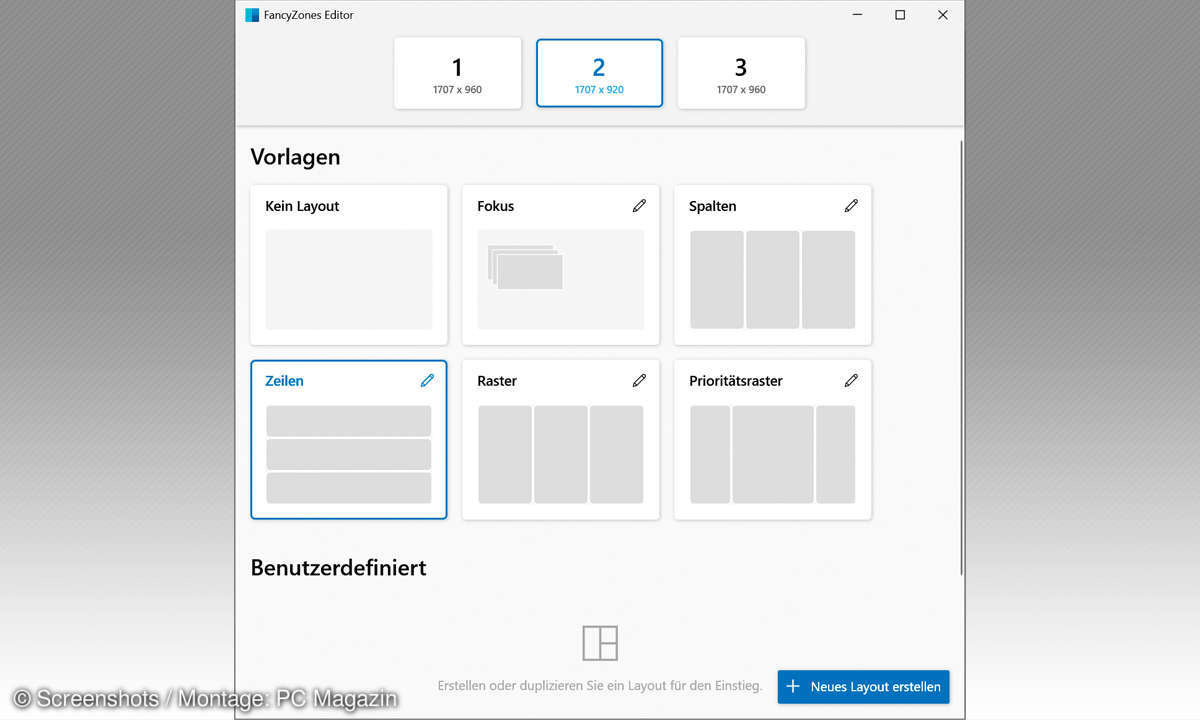Click the FancyZones Editor window title

point(310,15)
